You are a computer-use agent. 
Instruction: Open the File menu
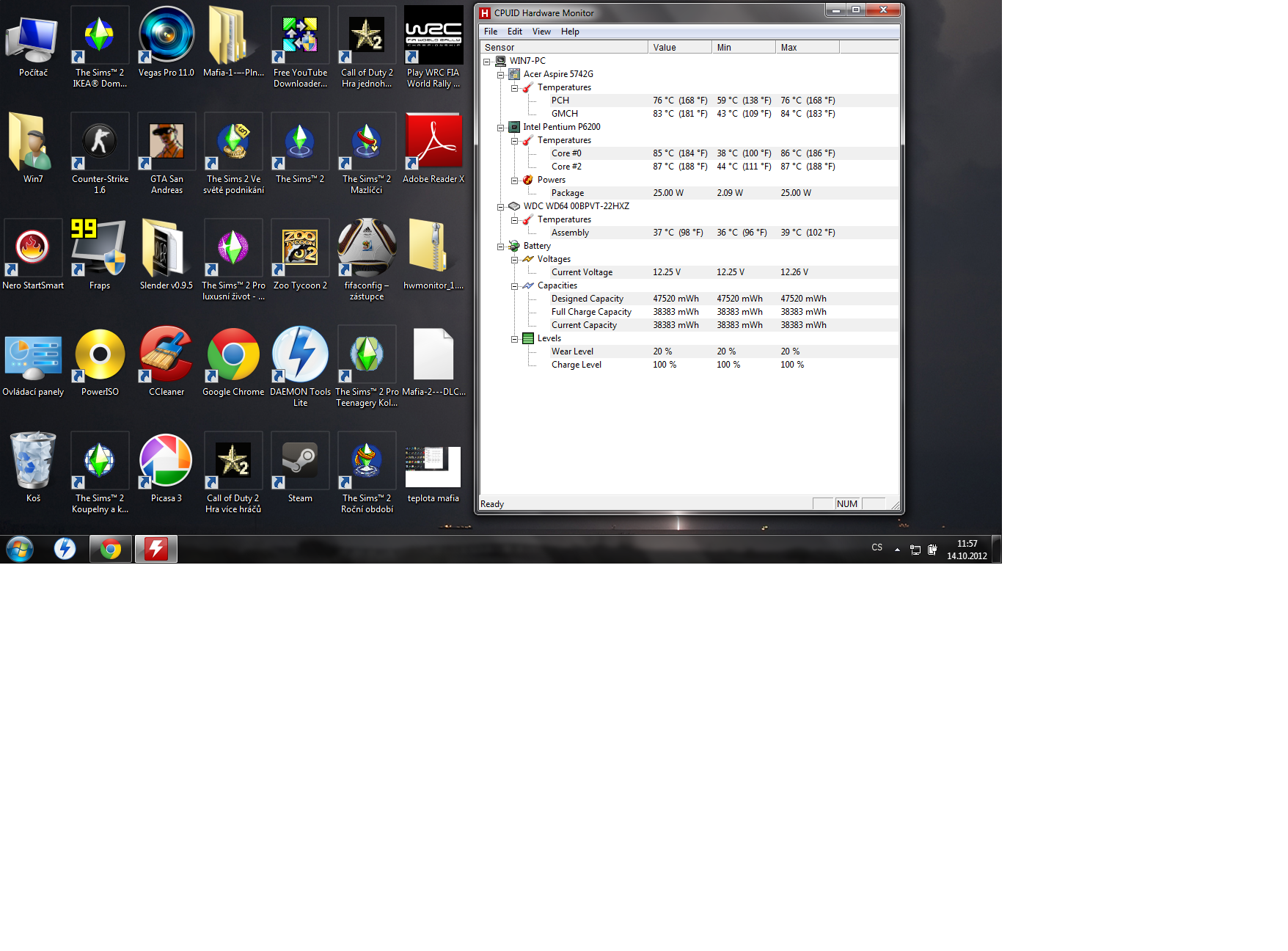(490, 32)
